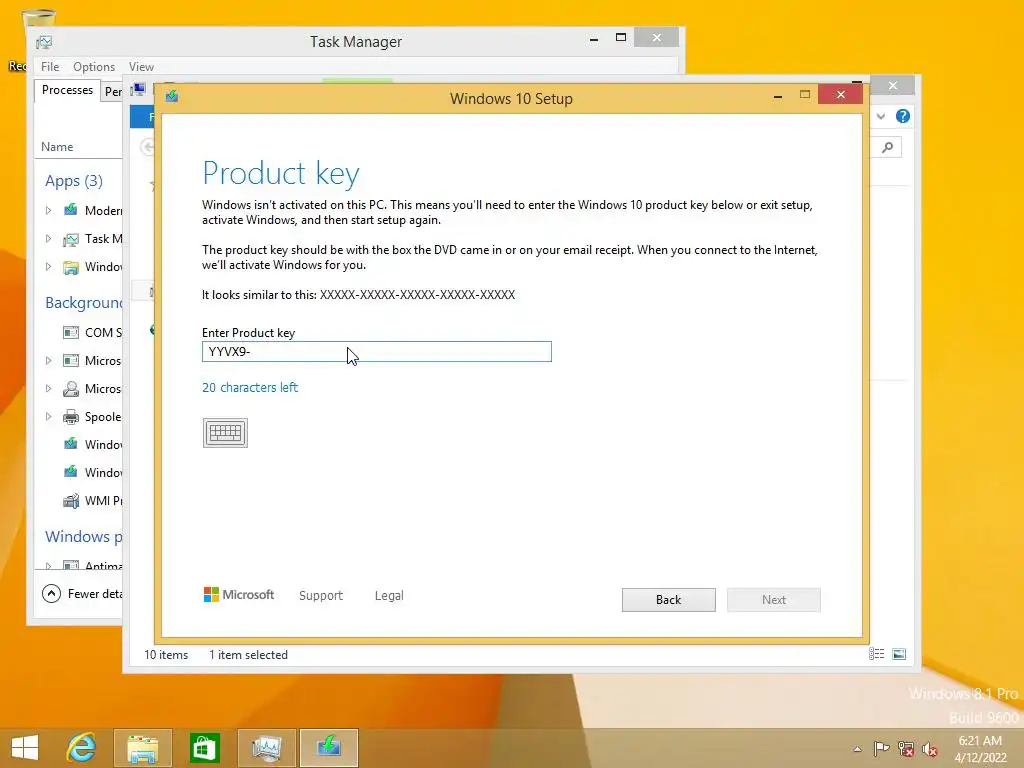Click '1 item selected' in File Explorer status bar
Screen dimensions: 1024x768
(248, 654)
